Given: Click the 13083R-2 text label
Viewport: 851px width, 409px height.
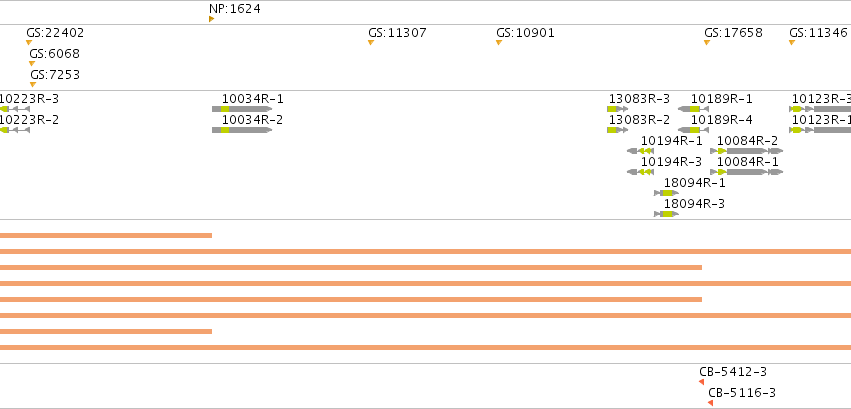Looking at the screenshot, I should (x=639, y=120).
